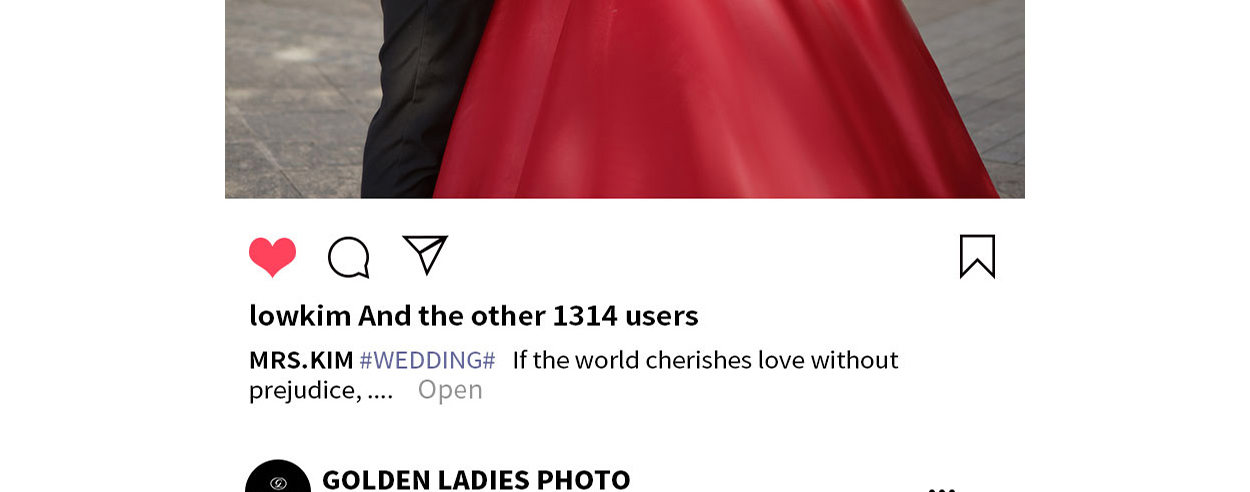Image resolution: width=1250 pixels, height=492 pixels.
Task: Open the three-dots menu beside GOLDEN LADIES PHOTO
Action: point(942,489)
